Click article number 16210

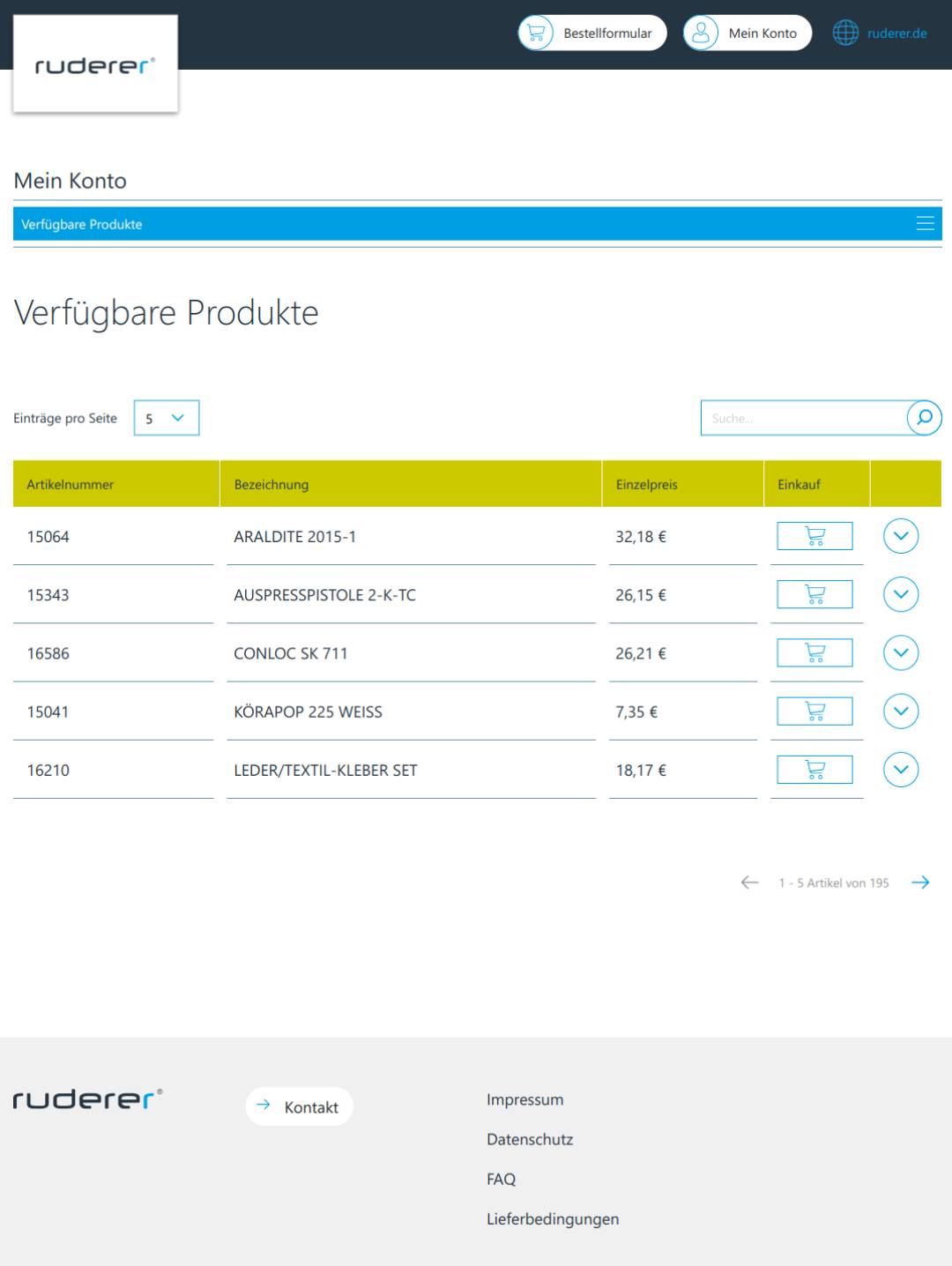(48, 771)
